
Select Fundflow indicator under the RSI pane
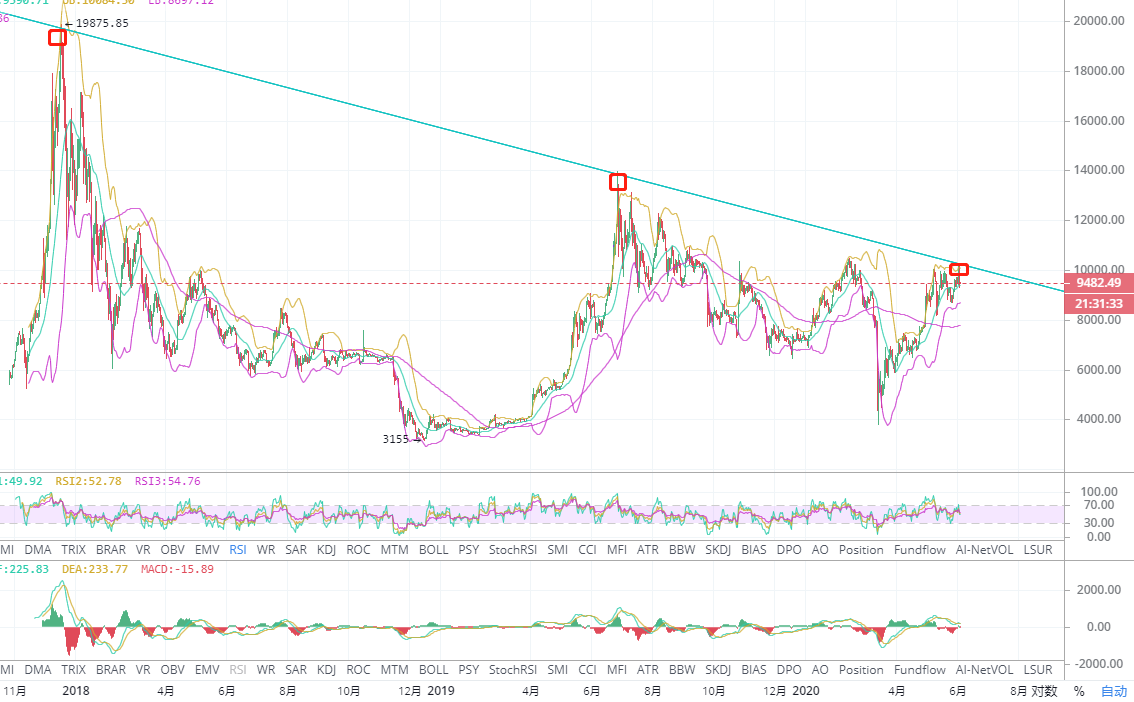[920, 549]
